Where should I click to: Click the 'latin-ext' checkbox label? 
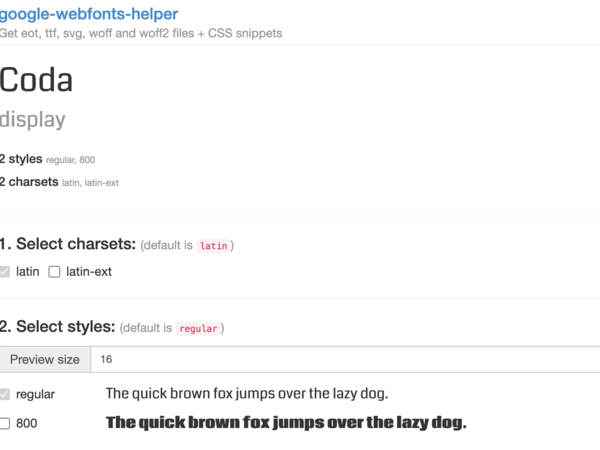point(89,271)
